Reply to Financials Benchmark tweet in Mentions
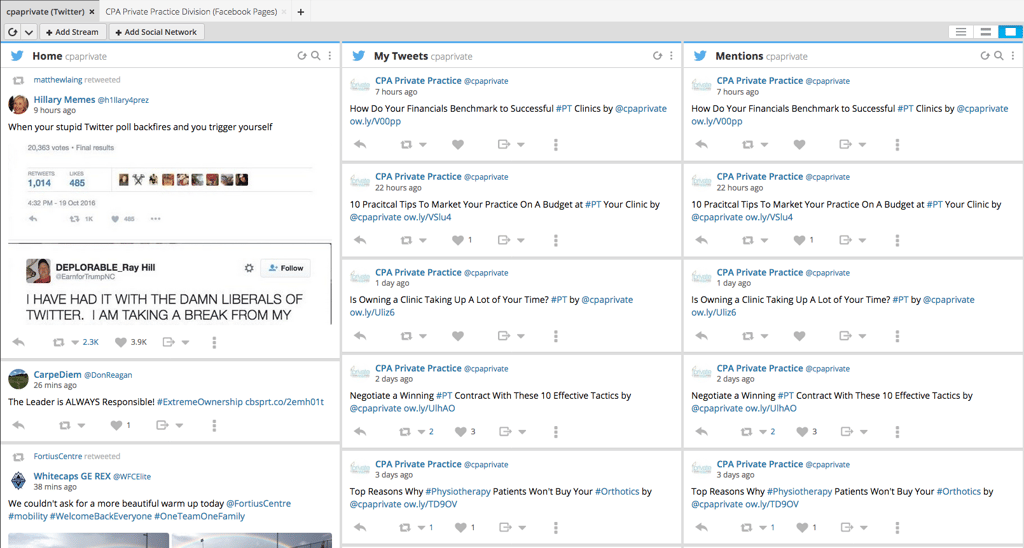The image size is (1024, 548). click(701, 144)
